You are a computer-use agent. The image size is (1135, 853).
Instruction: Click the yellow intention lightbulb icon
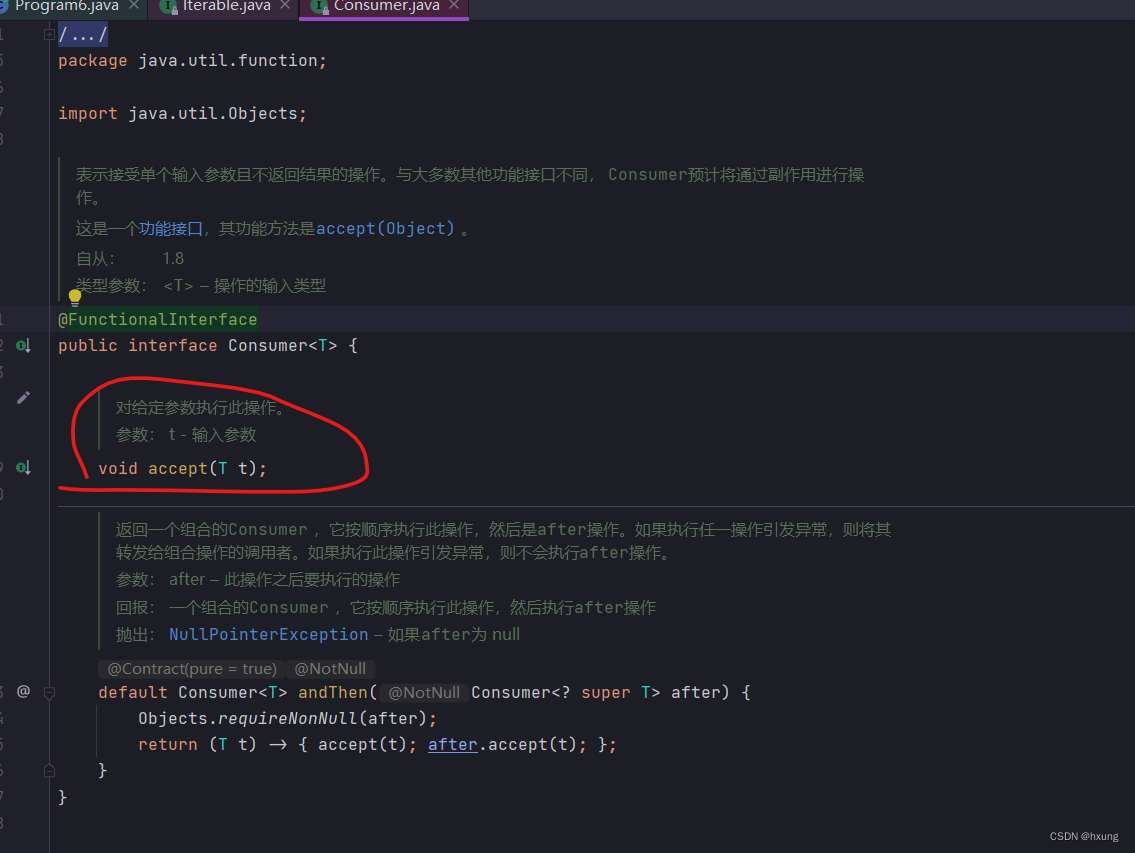pyautogui.click(x=74, y=296)
